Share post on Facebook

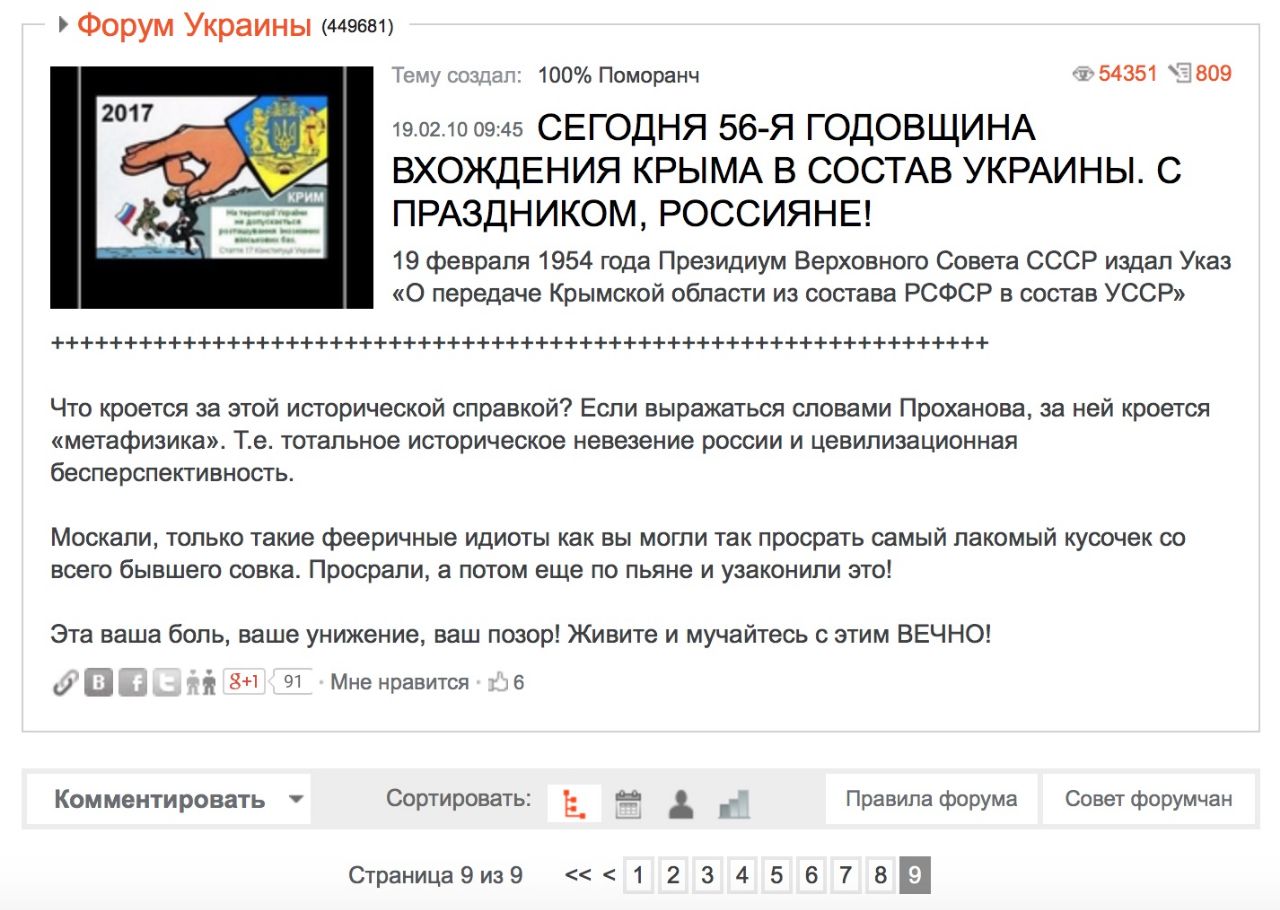pyautogui.click(x=133, y=683)
